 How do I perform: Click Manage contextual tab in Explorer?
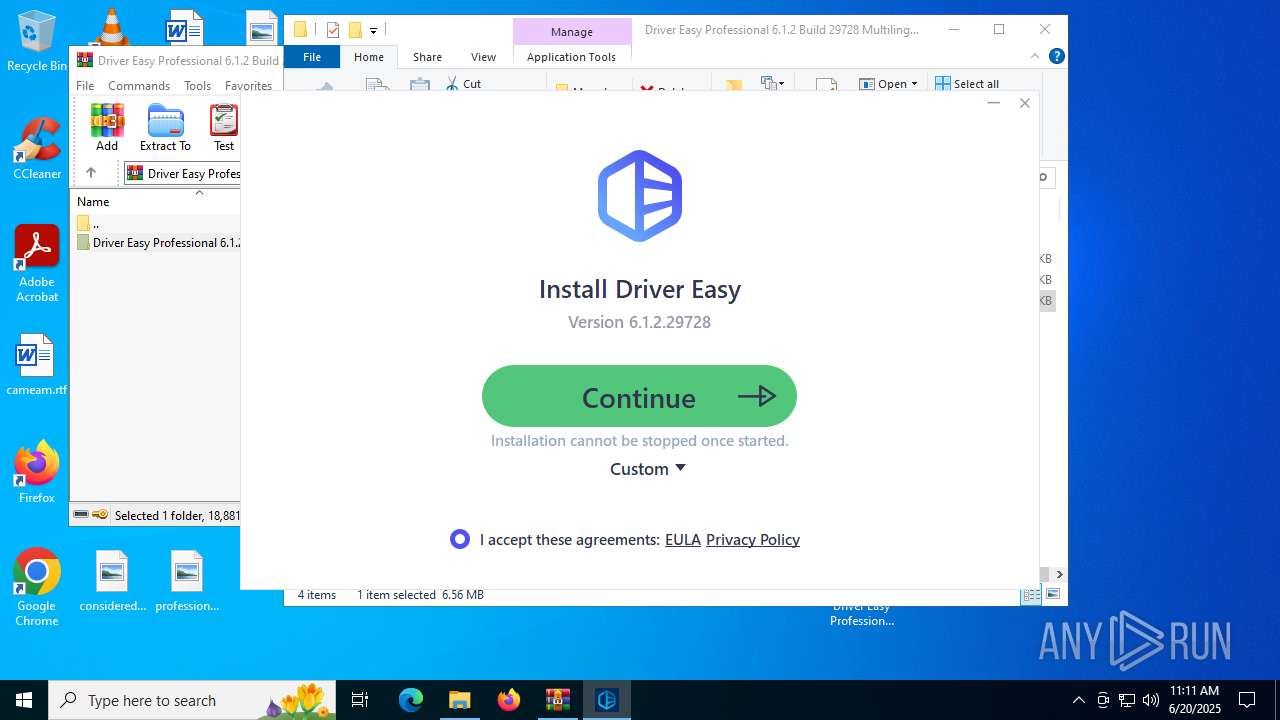[x=572, y=32]
